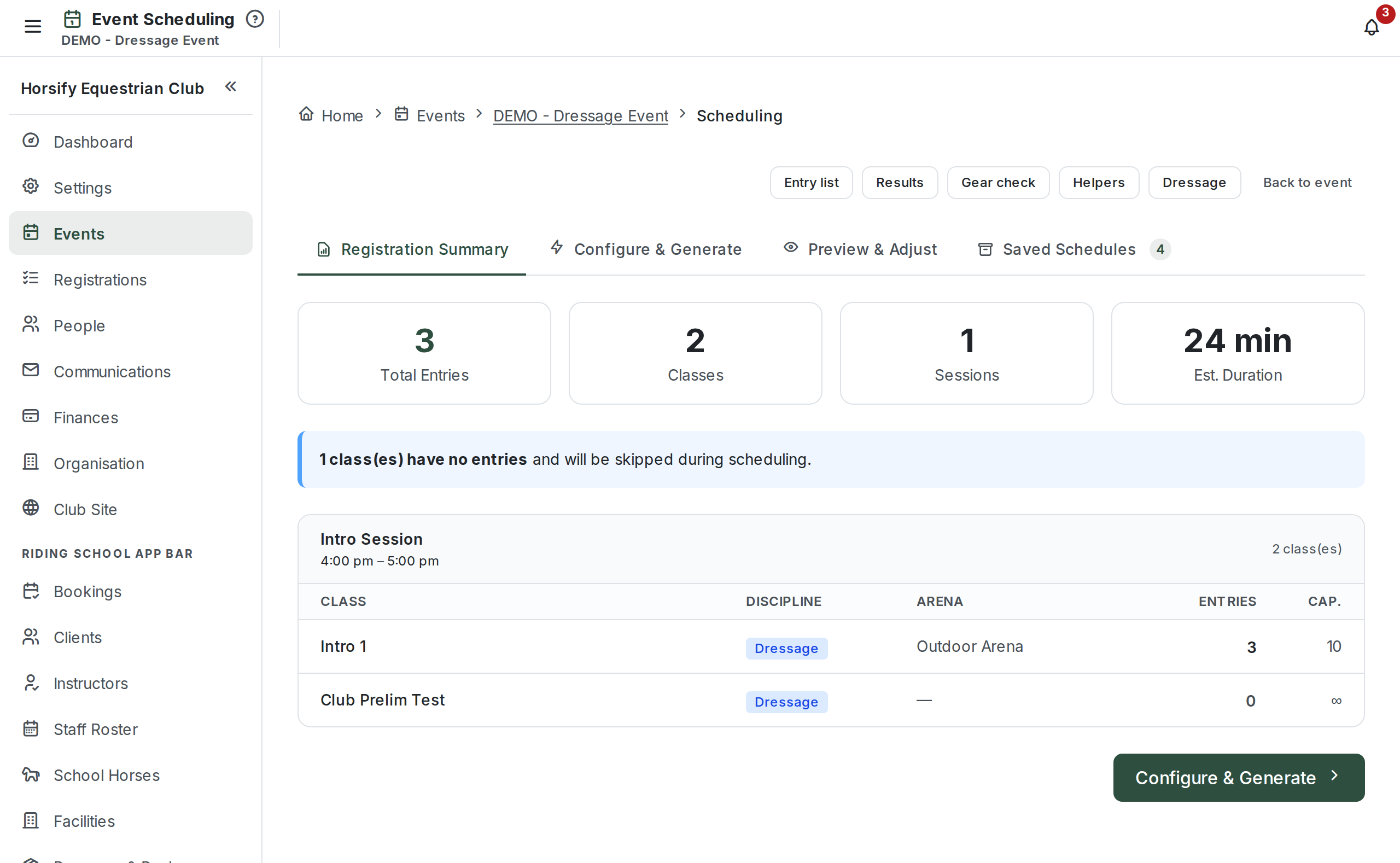
Task: Click the Entry list button
Action: click(811, 183)
